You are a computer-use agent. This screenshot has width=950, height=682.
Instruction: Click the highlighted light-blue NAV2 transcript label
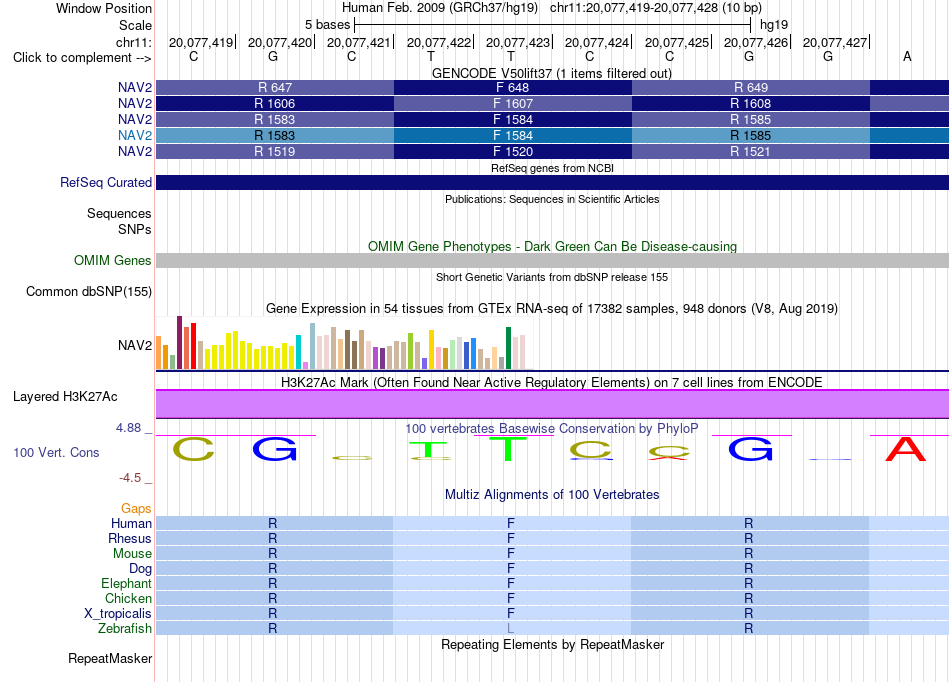135,135
